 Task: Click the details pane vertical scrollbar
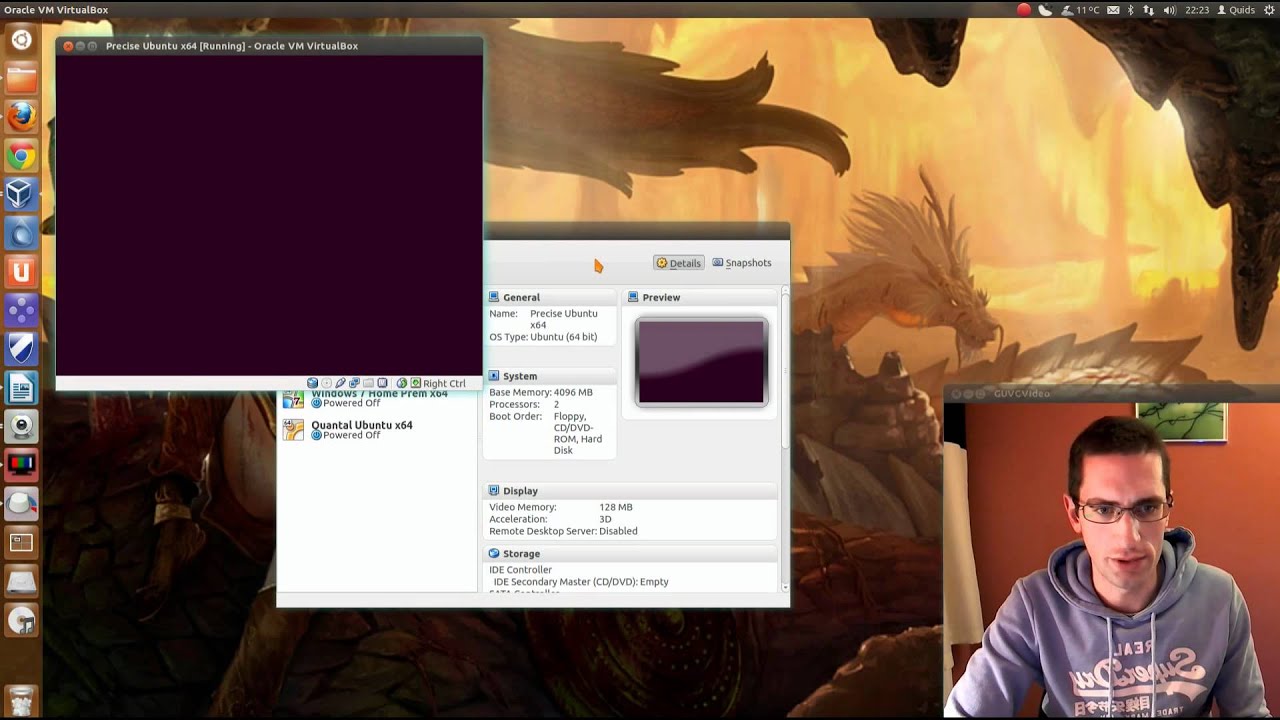(x=785, y=438)
